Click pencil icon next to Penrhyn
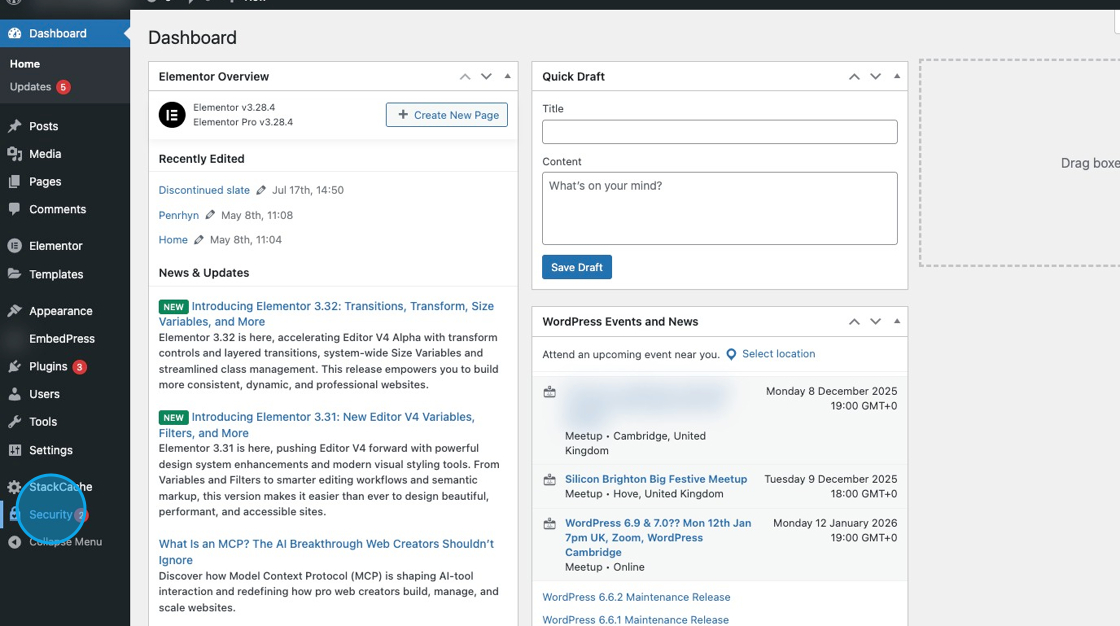The width and height of the screenshot is (1120, 626). 210,214
